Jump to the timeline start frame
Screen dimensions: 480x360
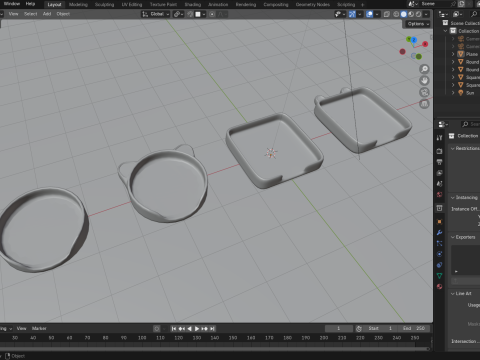pos(174,329)
